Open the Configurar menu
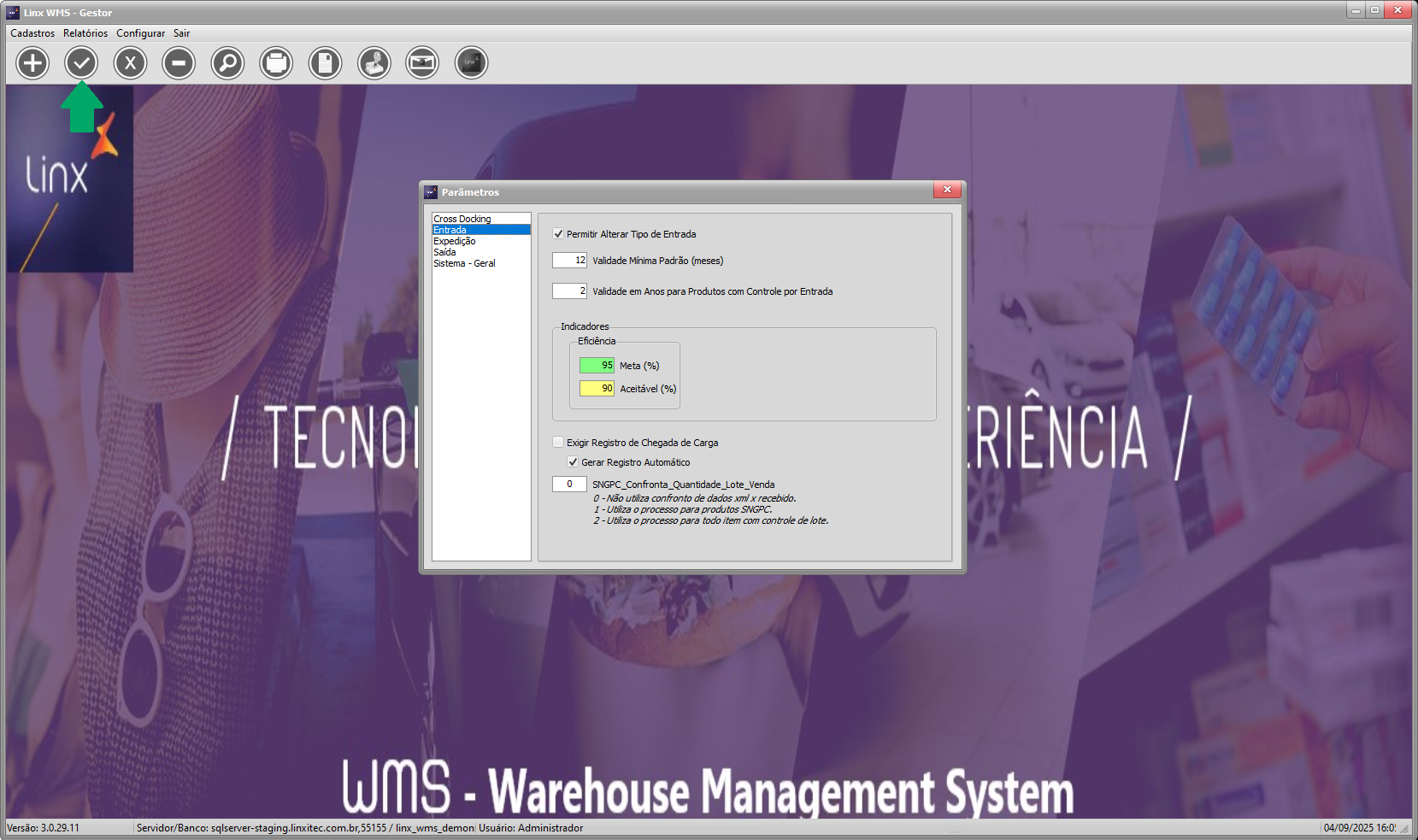This screenshot has height=840, width=1418. click(140, 33)
